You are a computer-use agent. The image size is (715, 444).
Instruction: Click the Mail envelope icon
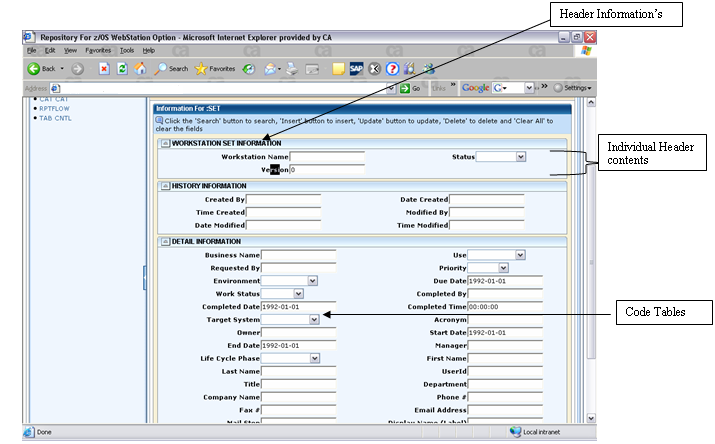[270, 69]
